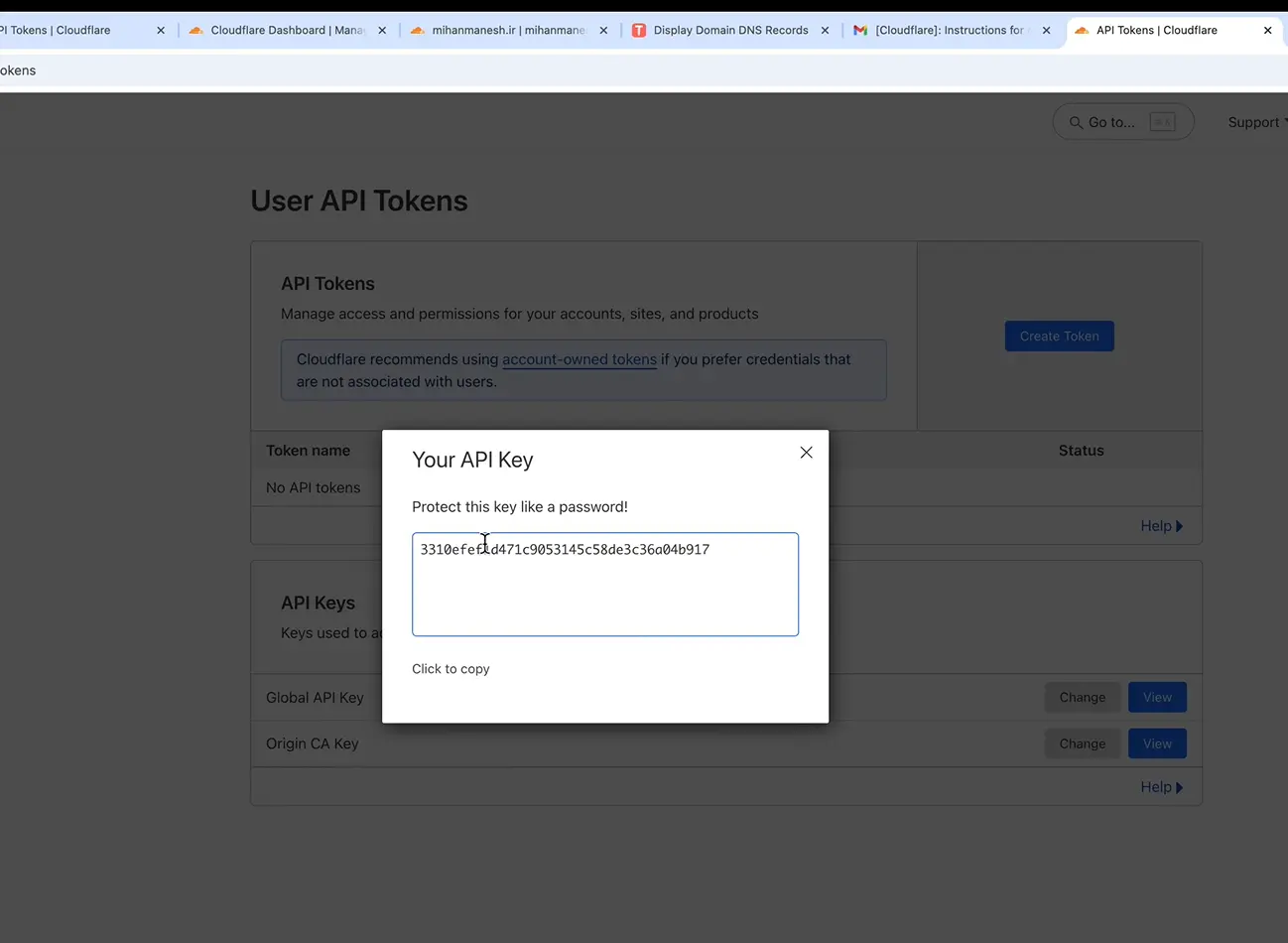Click the Token name column header
The image size is (1288, 943).
pos(308,451)
